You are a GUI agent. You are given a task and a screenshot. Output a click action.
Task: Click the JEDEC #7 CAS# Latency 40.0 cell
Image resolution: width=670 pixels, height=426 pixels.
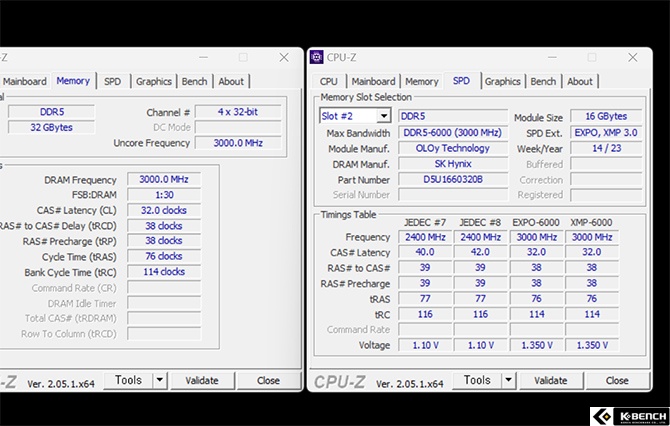[425, 252]
